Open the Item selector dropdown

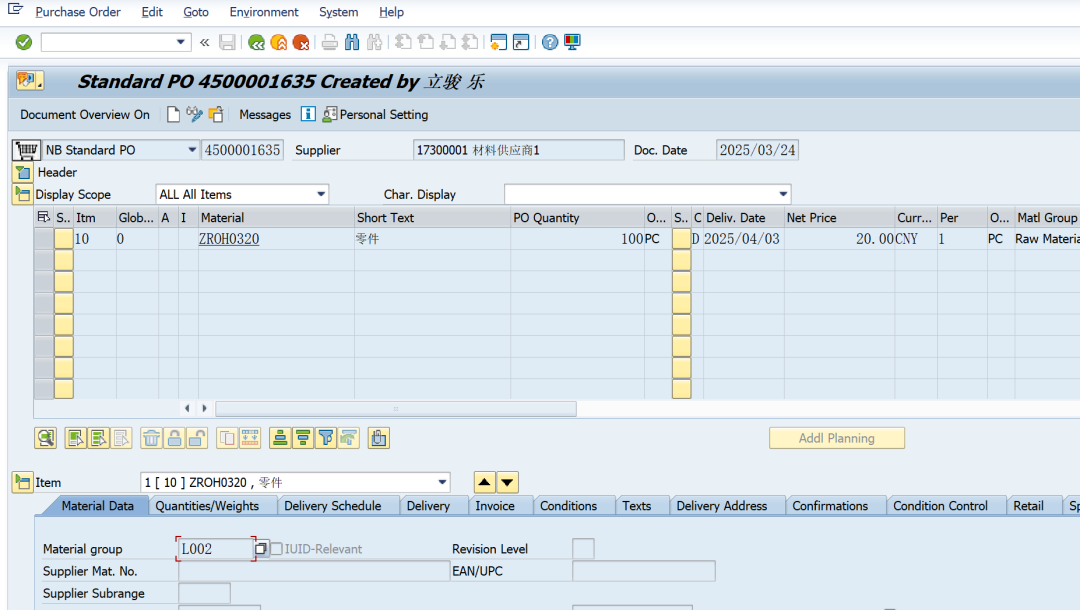[442, 483]
